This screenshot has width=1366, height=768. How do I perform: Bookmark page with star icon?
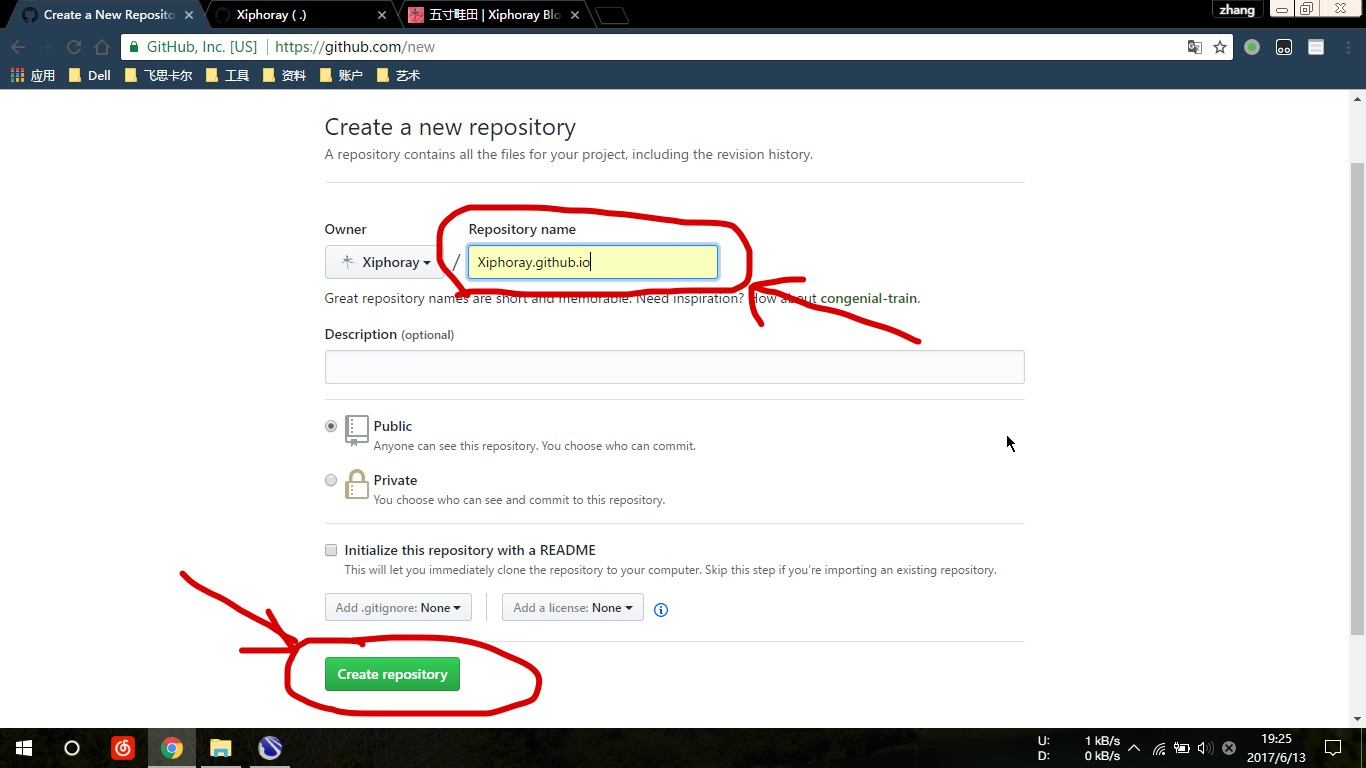pyautogui.click(x=1220, y=47)
